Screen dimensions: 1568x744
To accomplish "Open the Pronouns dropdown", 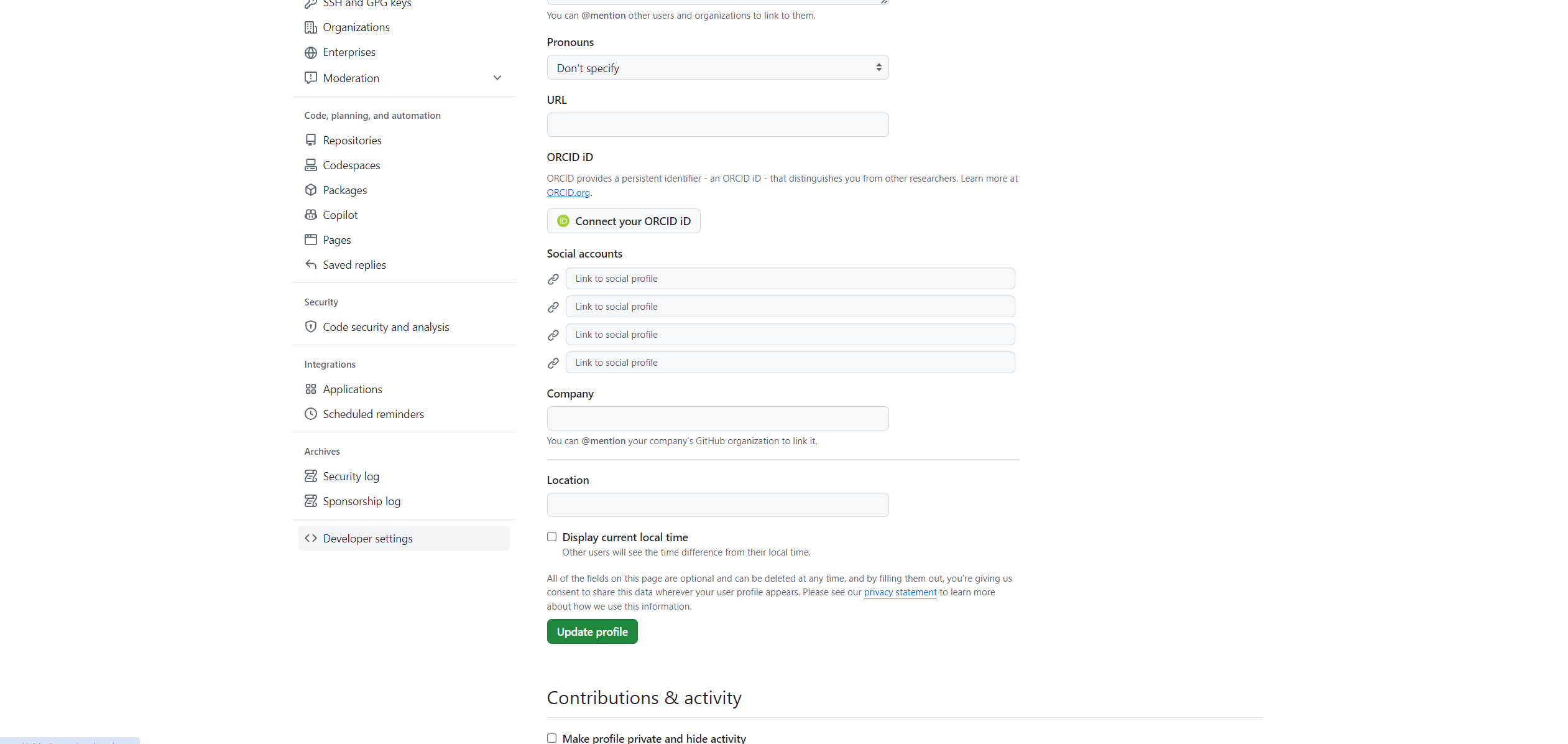I will tap(717, 67).
